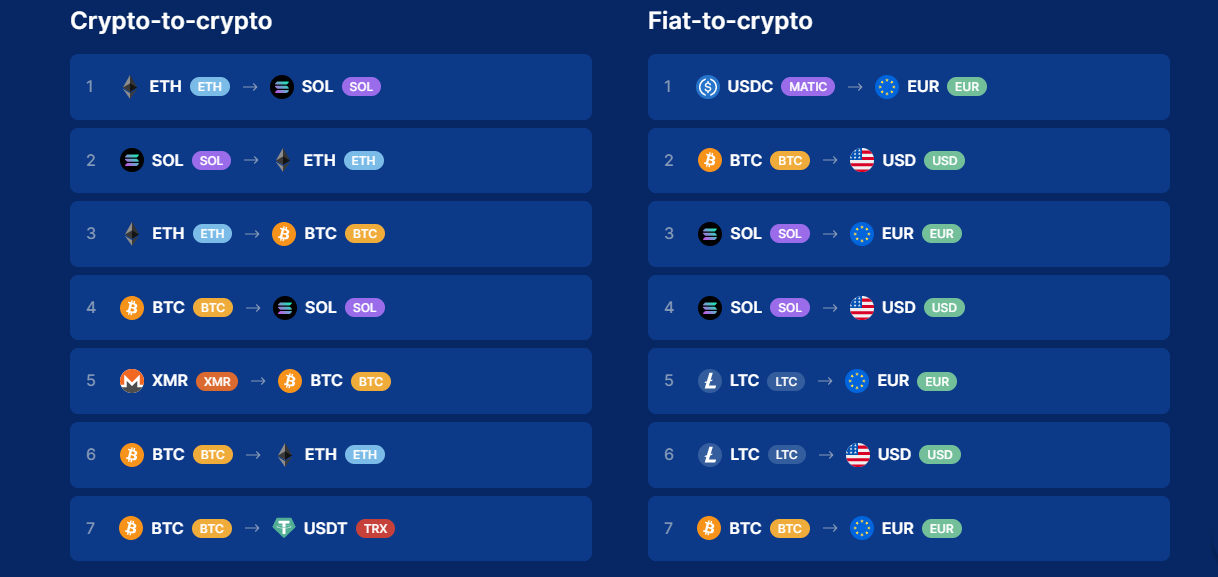Click the Fiat-to-crypto heading
The image size is (1218, 577).
click(731, 20)
